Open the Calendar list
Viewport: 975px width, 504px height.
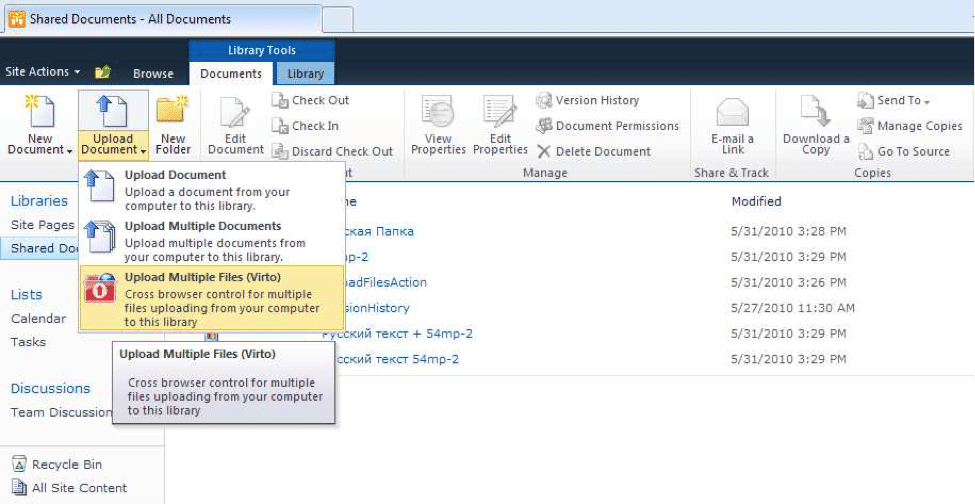39,318
